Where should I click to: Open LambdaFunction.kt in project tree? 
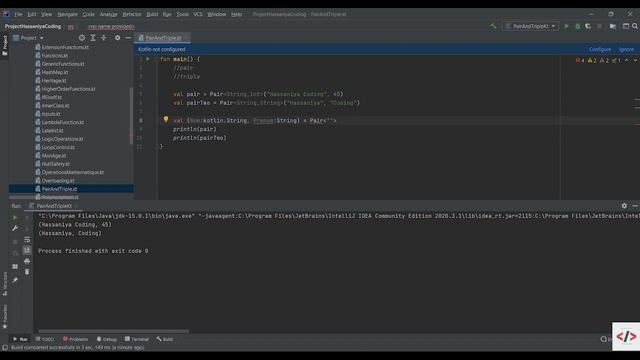62,122
